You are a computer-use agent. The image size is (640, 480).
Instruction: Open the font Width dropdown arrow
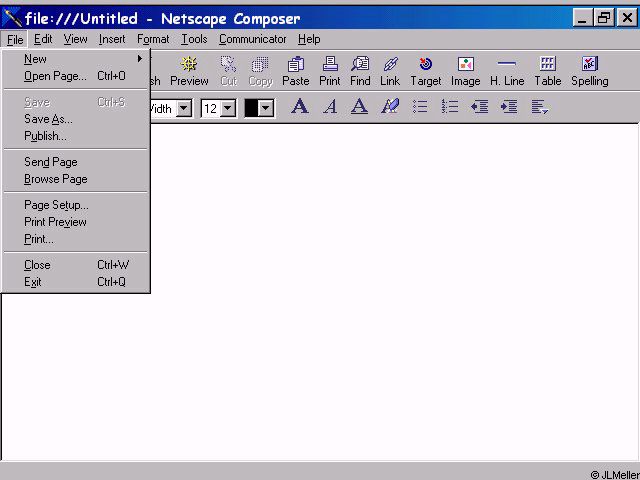point(184,109)
